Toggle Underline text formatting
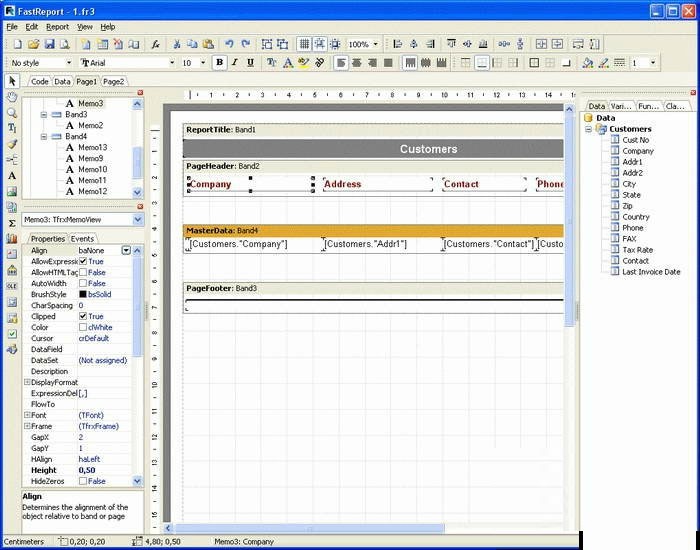700x550 pixels. [250, 62]
